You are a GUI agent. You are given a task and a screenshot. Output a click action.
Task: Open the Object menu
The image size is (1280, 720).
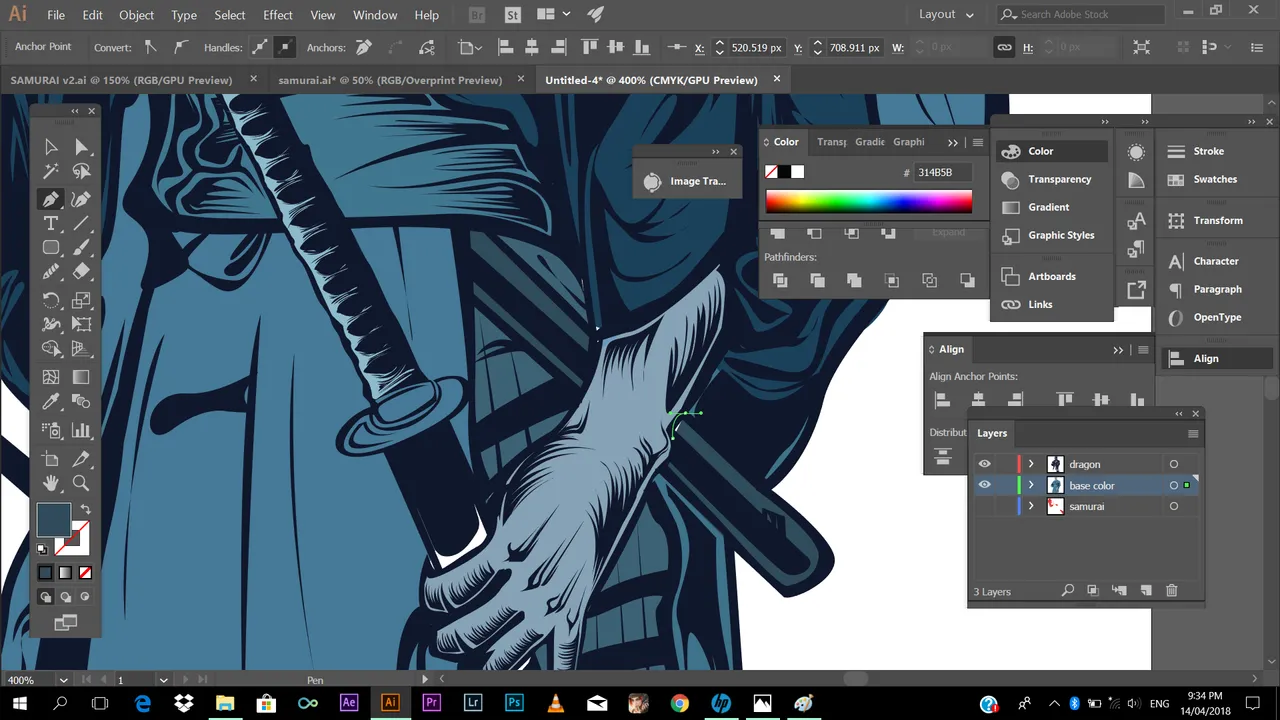pos(137,15)
